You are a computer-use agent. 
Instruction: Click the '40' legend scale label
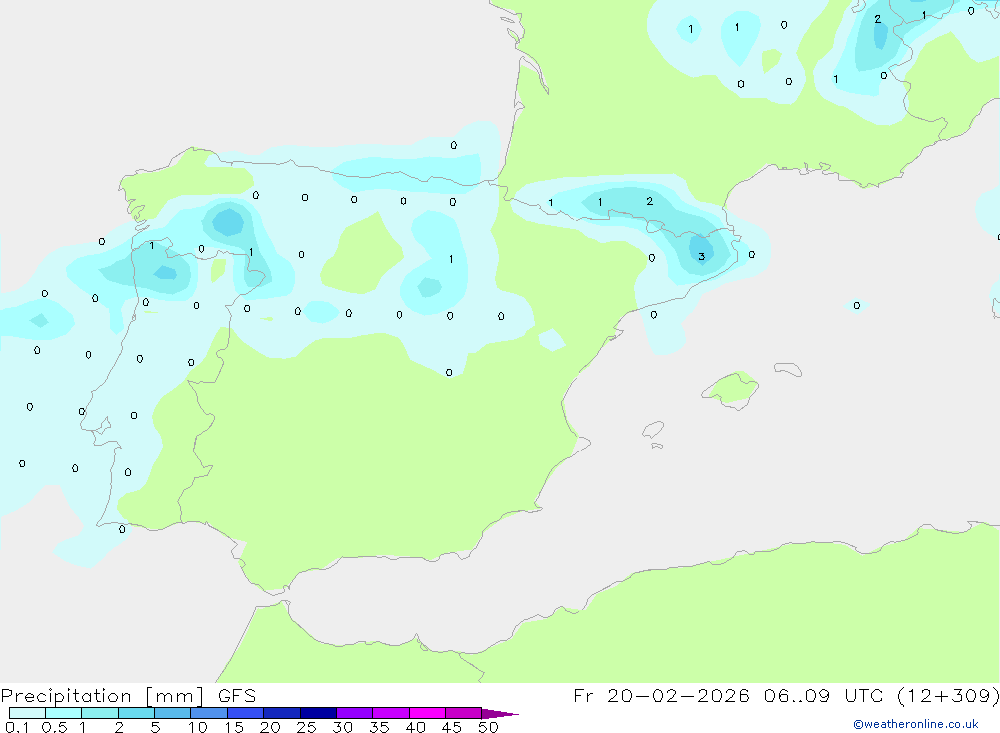[x=415, y=727]
